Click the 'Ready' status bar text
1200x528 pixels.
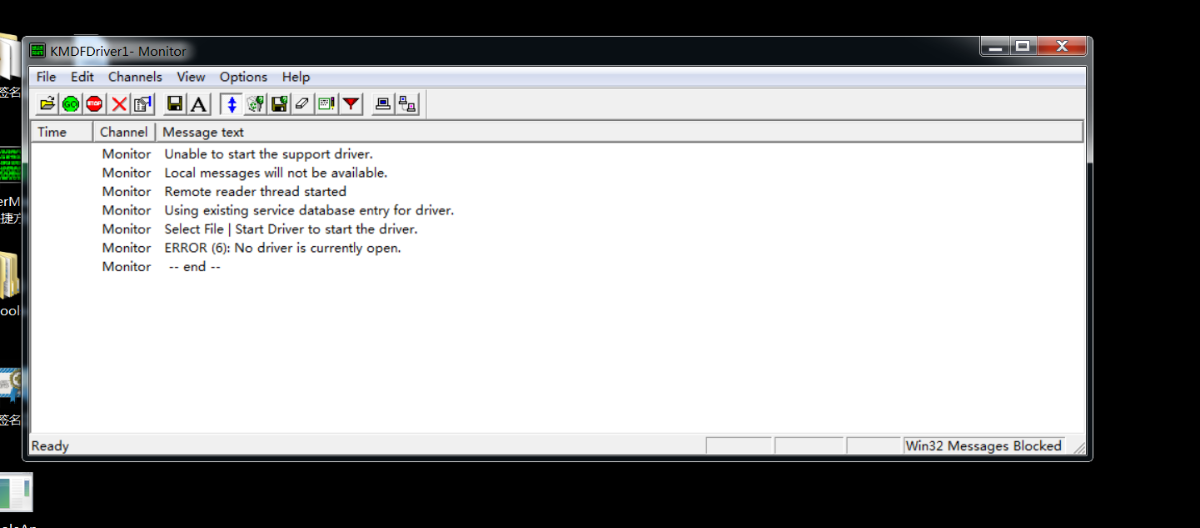click(x=50, y=446)
